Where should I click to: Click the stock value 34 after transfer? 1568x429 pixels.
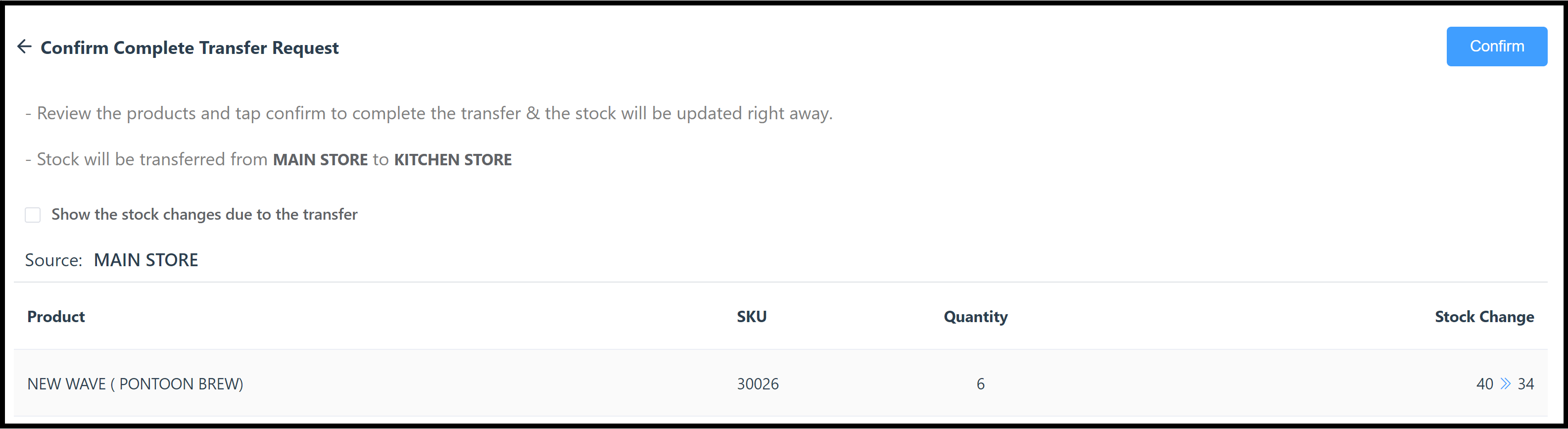coord(1525,384)
